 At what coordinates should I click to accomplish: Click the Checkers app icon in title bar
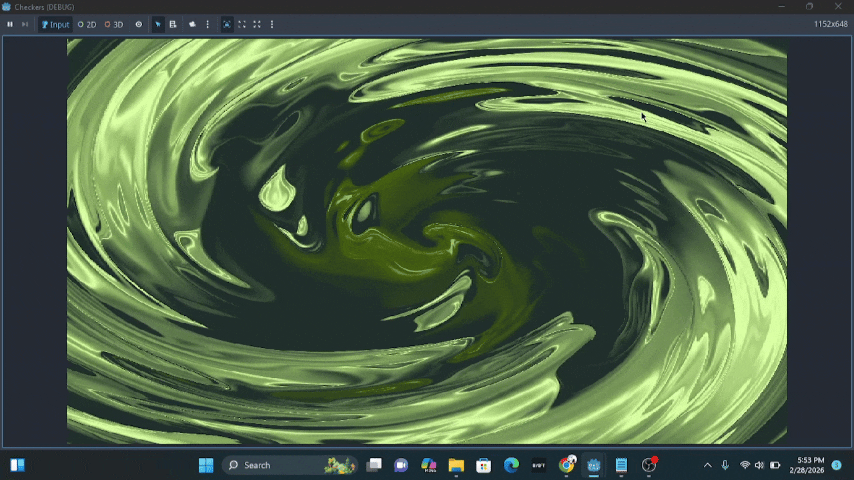pyautogui.click(x=7, y=7)
